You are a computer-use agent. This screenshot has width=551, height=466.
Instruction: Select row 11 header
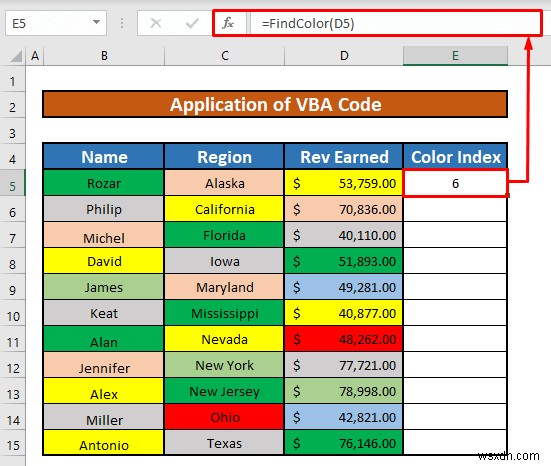coord(13,340)
